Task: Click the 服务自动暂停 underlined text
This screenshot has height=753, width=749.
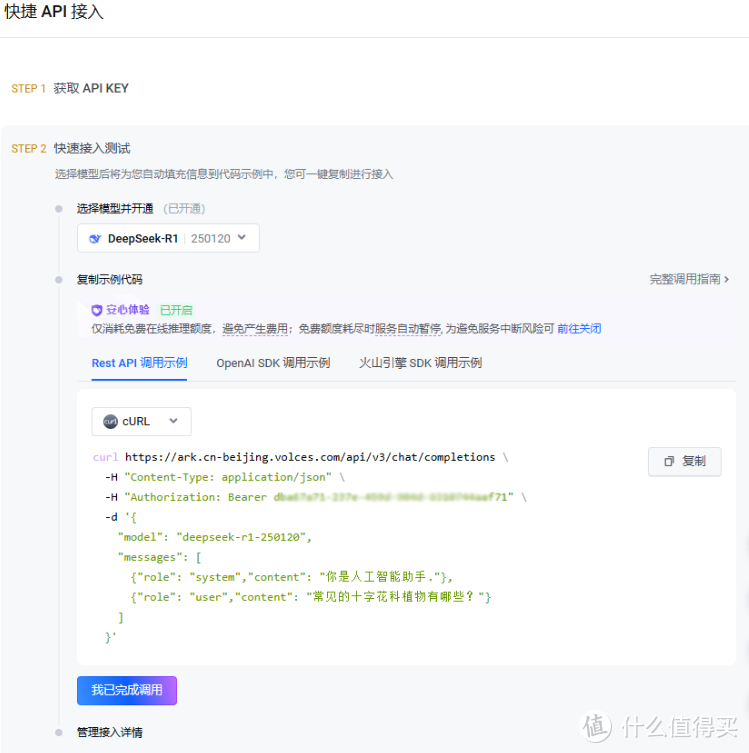Action: pos(408,328)
